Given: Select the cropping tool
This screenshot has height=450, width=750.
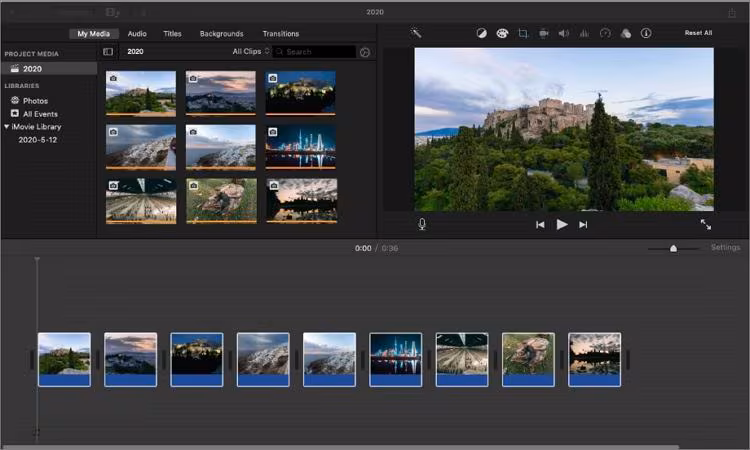Looking at the screenshot, I should [x=523, y=33].
